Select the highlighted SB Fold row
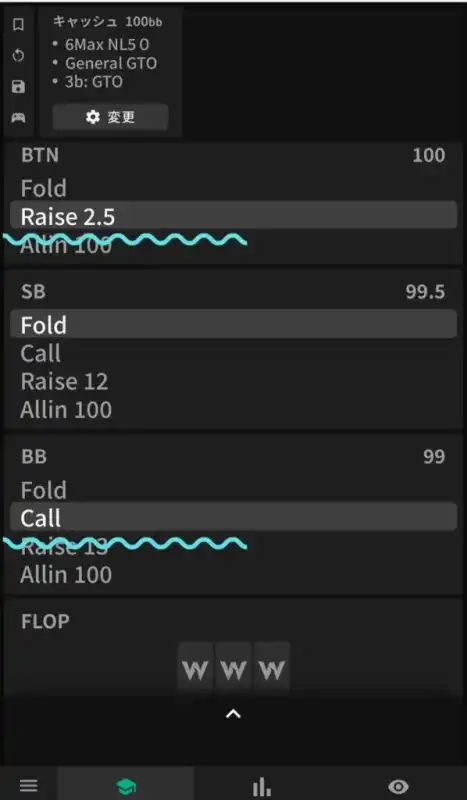Viewport: 467px width, 800px height. point(233,324)
